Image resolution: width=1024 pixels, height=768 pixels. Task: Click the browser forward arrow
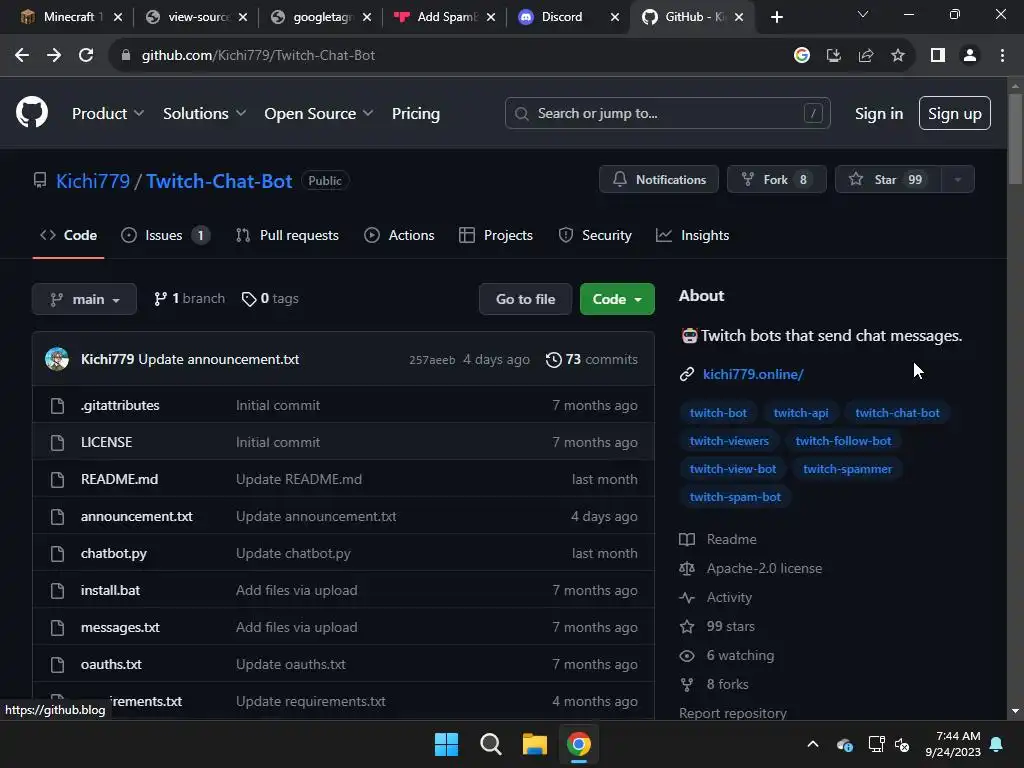click(x=54, y=56)
